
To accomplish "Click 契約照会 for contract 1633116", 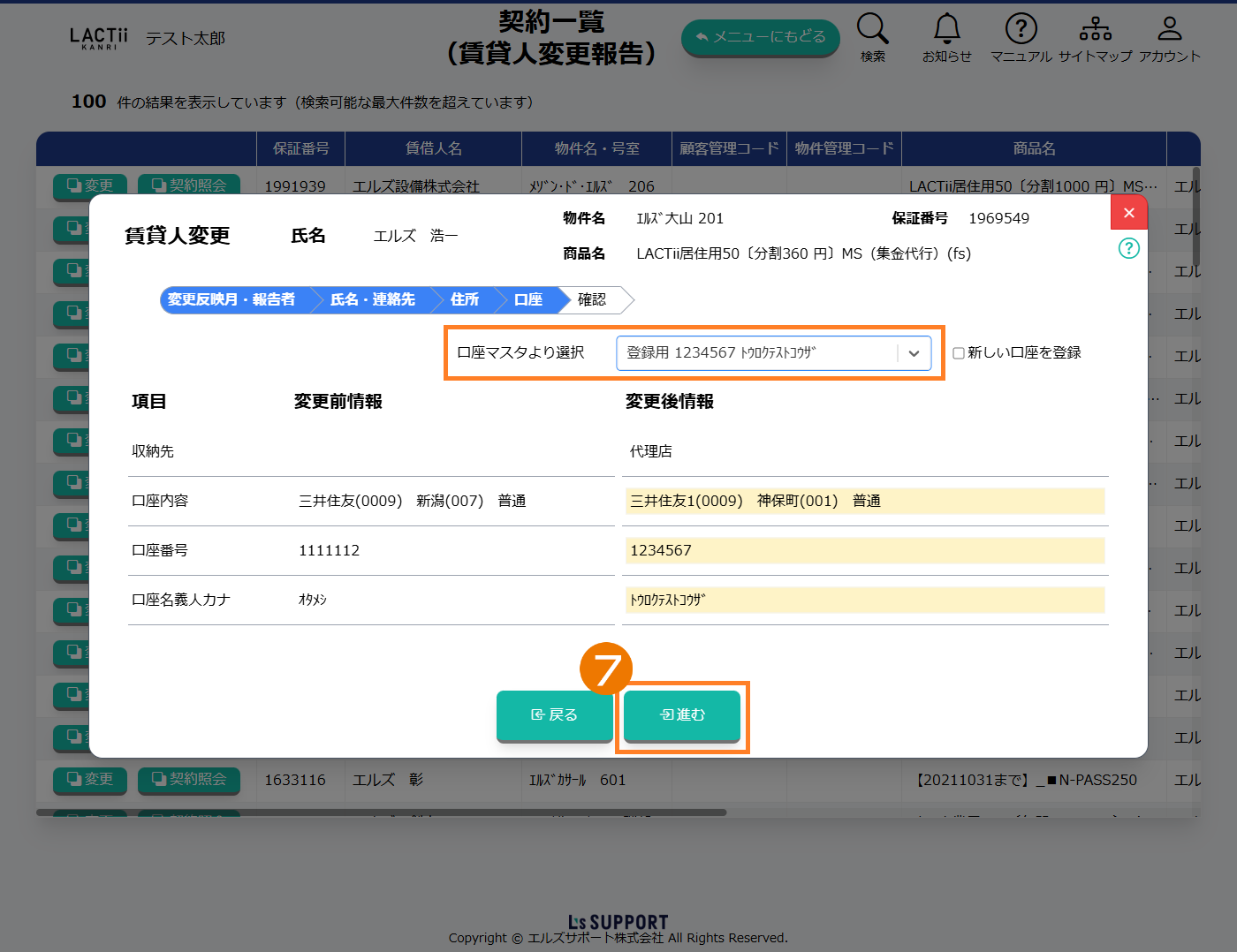I will coord(189,780).
